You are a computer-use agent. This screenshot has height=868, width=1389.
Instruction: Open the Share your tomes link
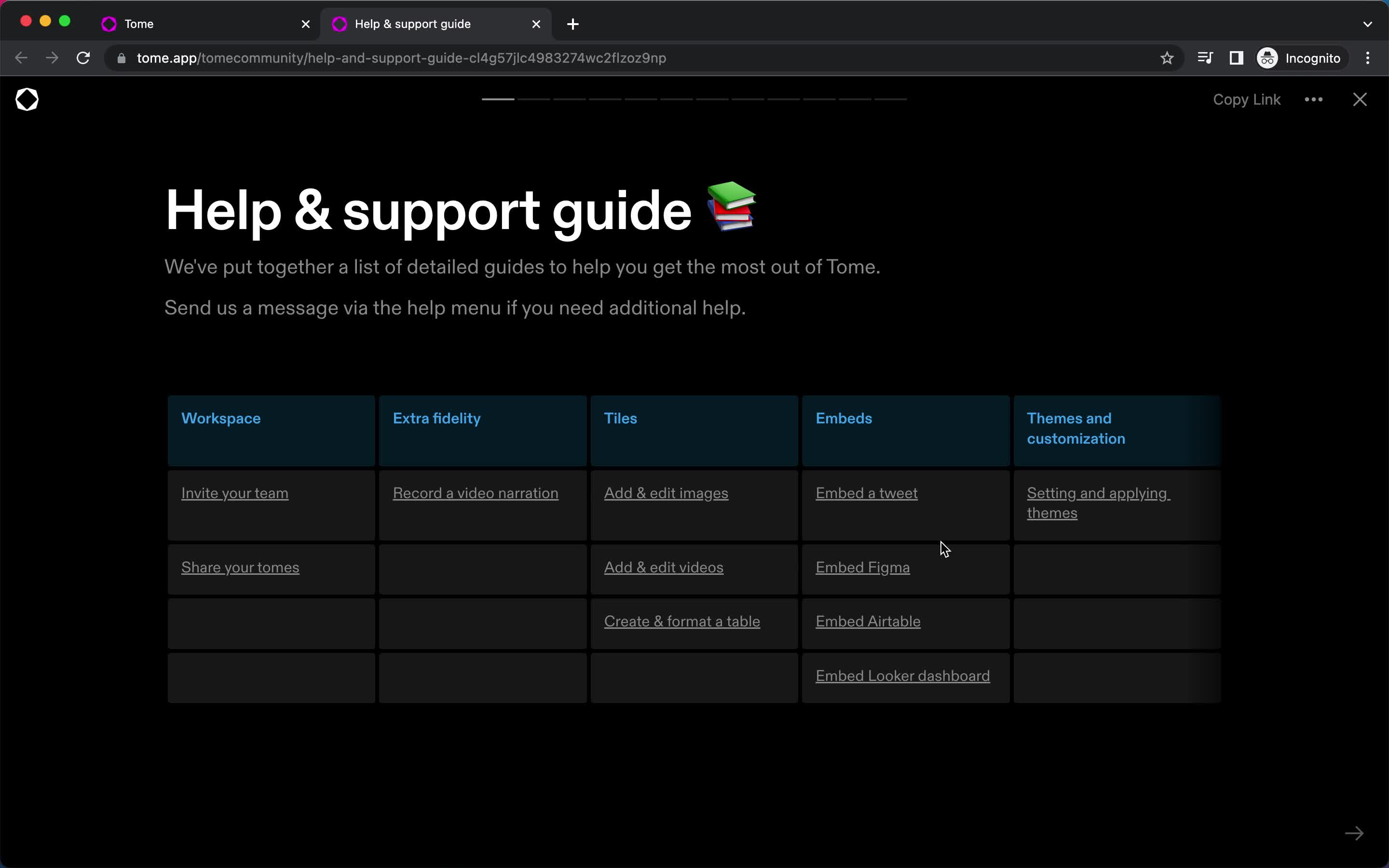[240, 567]
